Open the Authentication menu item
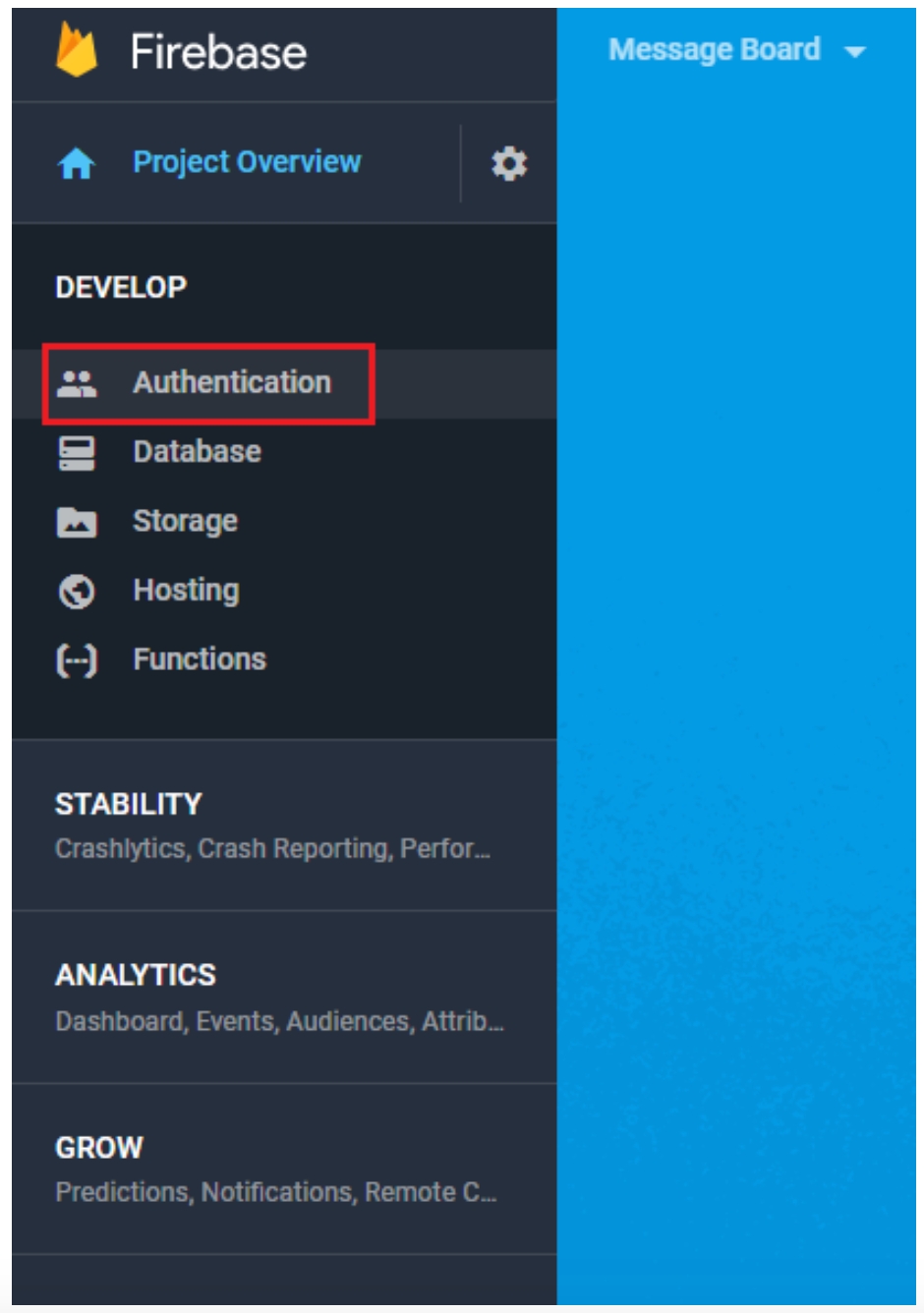The image size is (924, 1313). point(232,382)
